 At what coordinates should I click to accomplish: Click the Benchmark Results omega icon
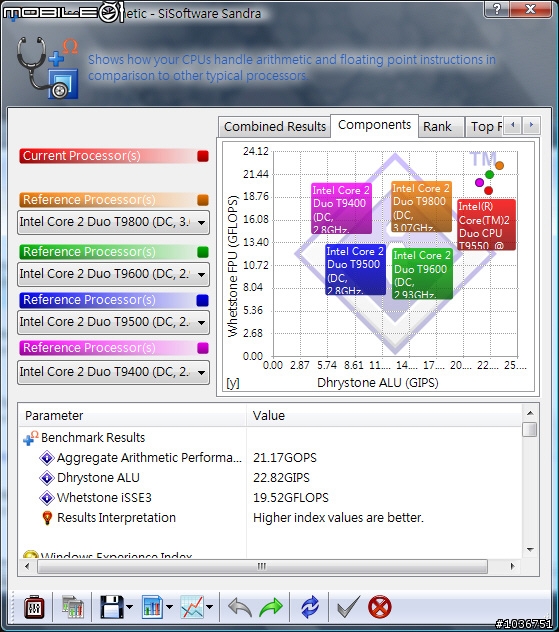[x=31, y=438]
